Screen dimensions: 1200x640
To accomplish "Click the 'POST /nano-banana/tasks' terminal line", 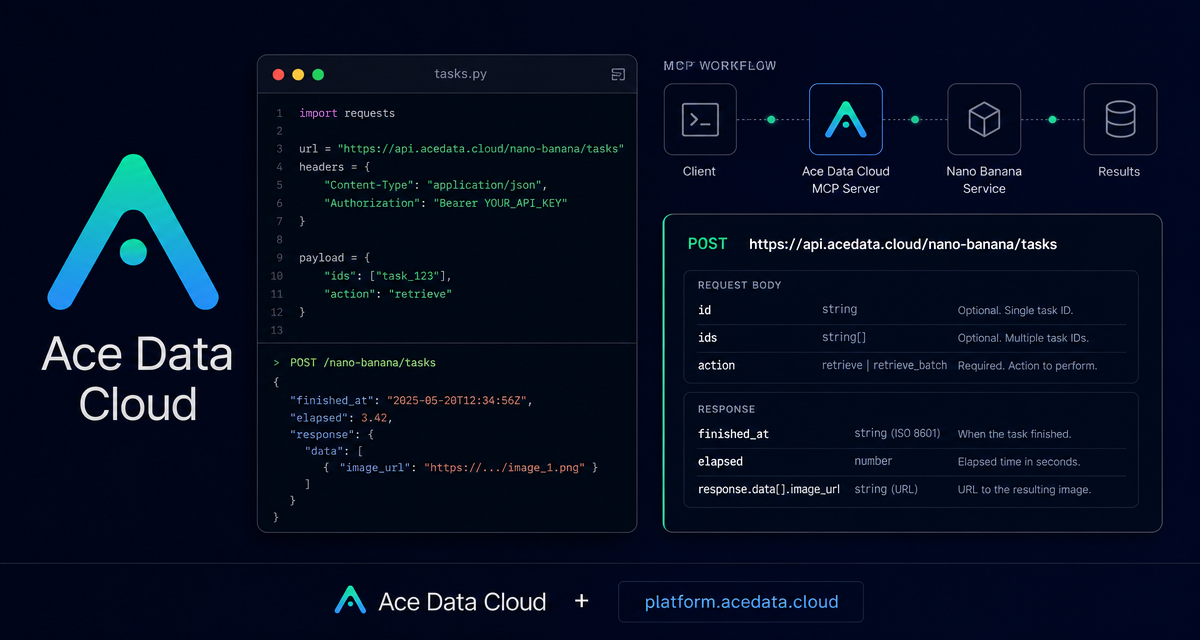I will tap(362, 362).
